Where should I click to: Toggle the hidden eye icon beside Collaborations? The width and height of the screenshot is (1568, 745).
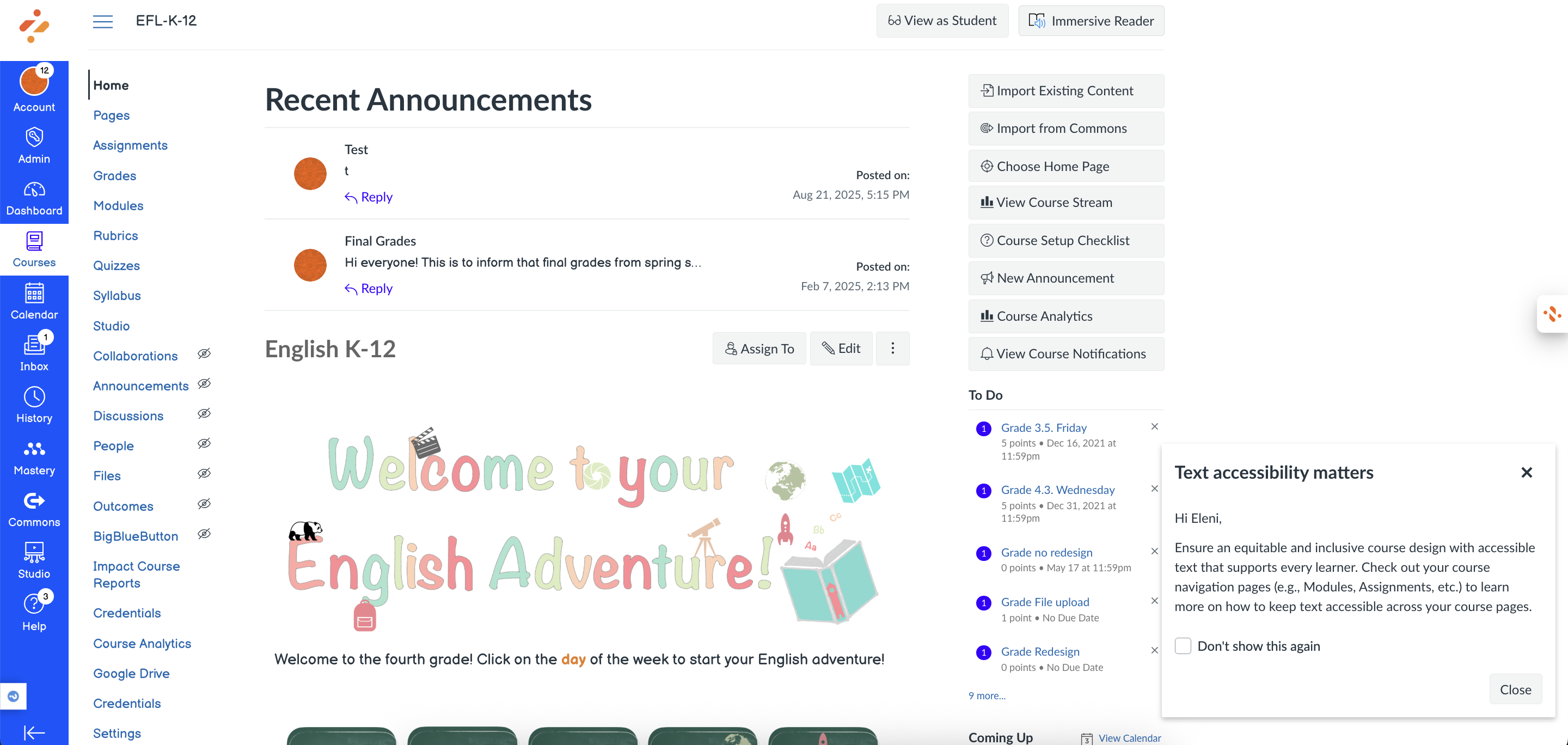205,353
